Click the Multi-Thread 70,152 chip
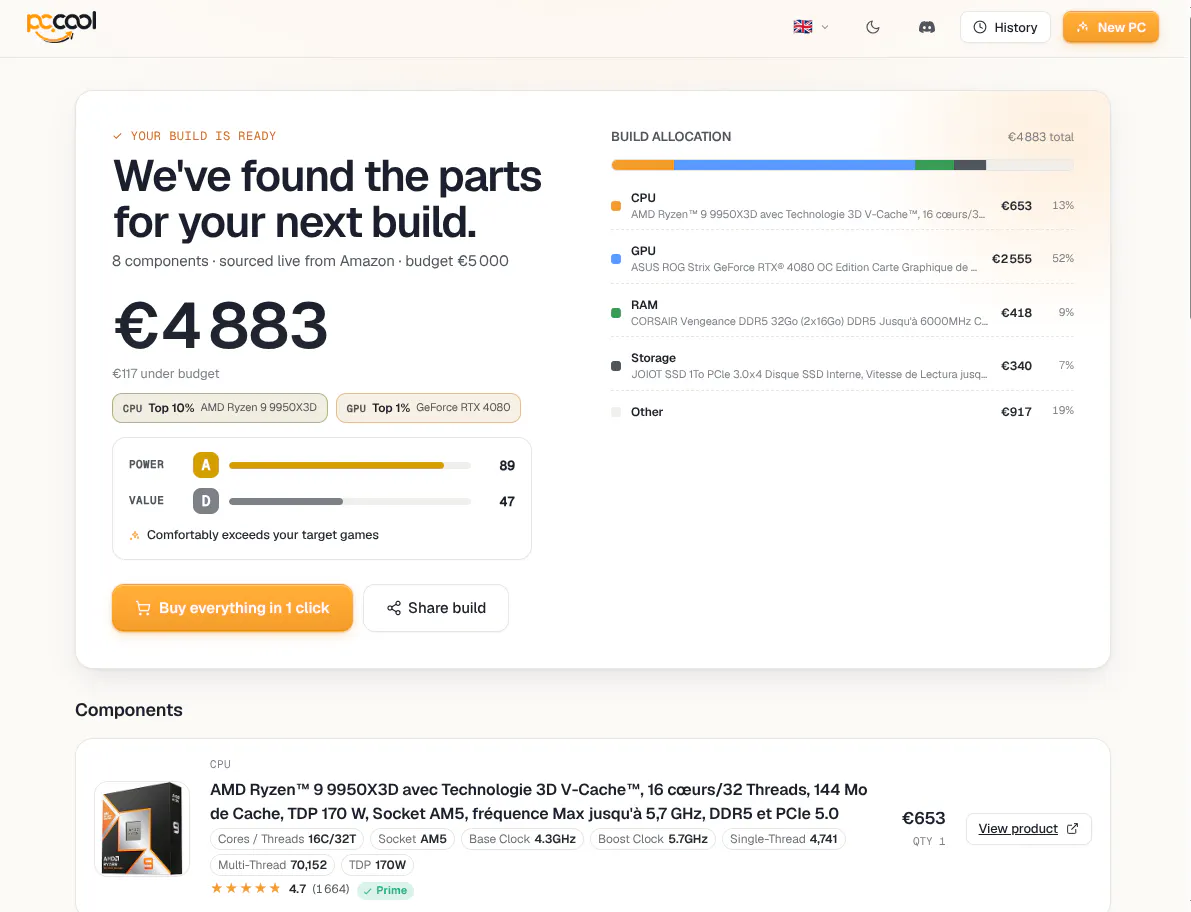The width and height of the screenshot is (1191, 912). (272, 865)
